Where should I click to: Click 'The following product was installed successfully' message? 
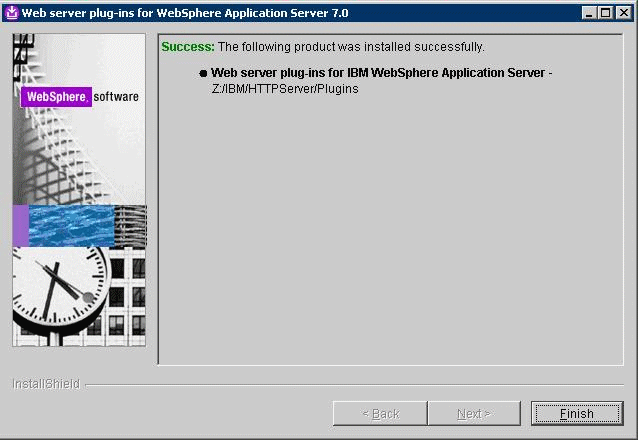(351, 47)
